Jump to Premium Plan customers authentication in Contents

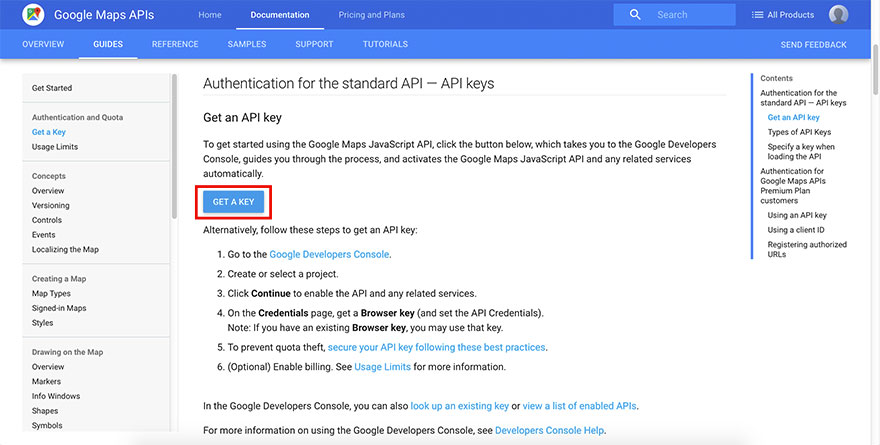(792, 186)
